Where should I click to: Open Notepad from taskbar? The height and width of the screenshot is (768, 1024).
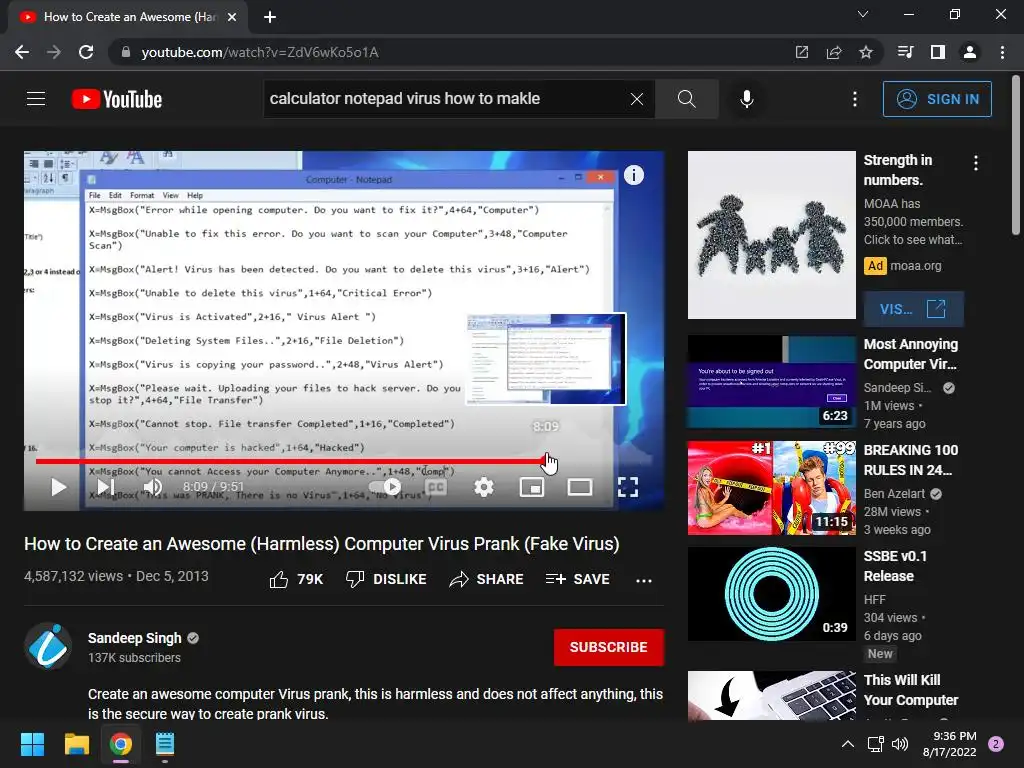(x=165, y=744)
